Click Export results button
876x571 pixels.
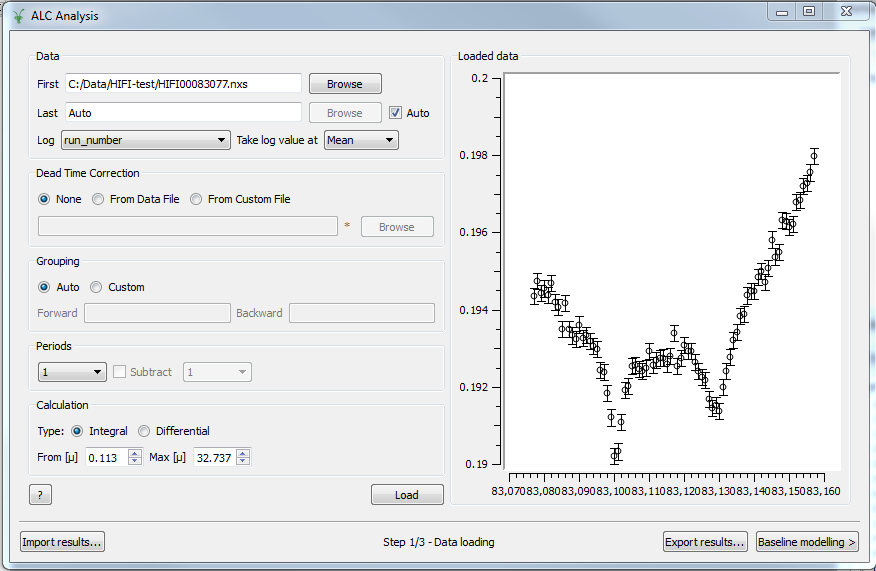click(705, 542)
